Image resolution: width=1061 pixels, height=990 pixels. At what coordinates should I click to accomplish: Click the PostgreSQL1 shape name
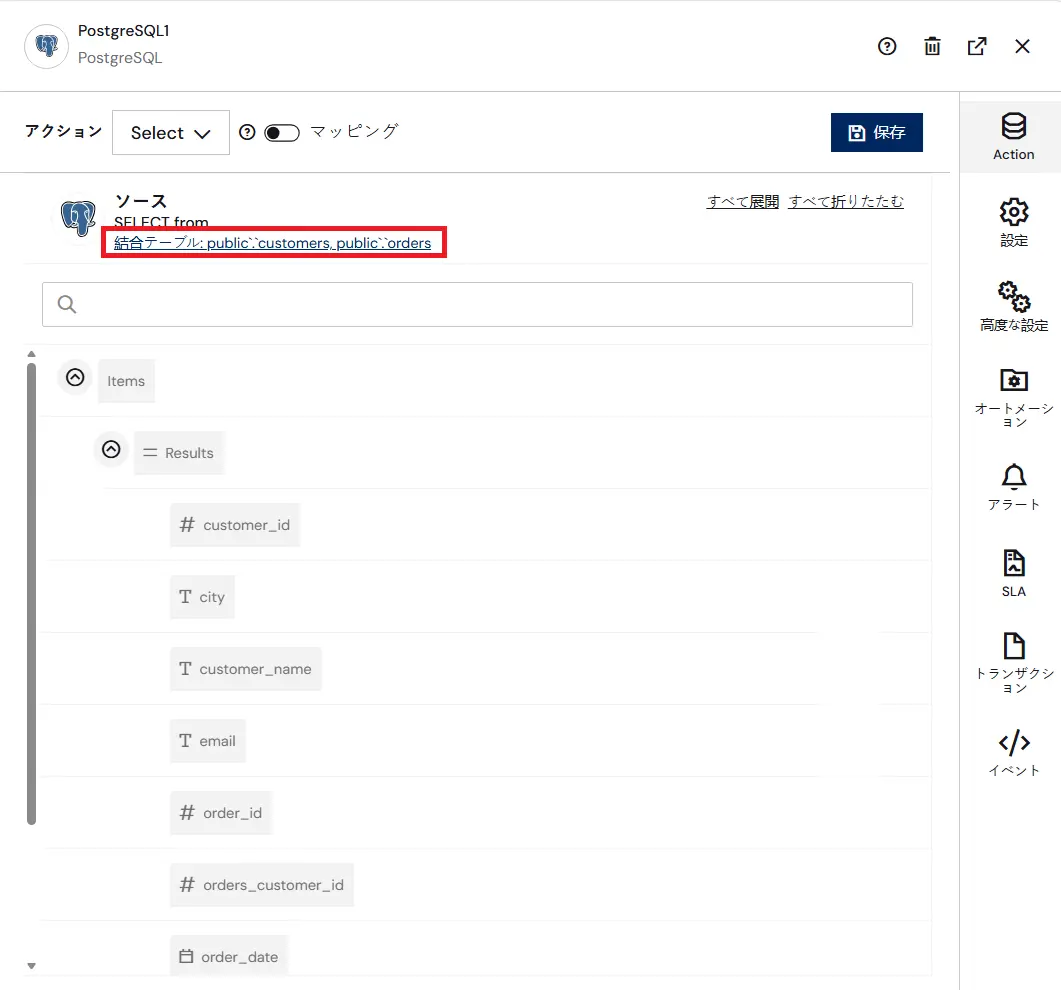point(124,30)
